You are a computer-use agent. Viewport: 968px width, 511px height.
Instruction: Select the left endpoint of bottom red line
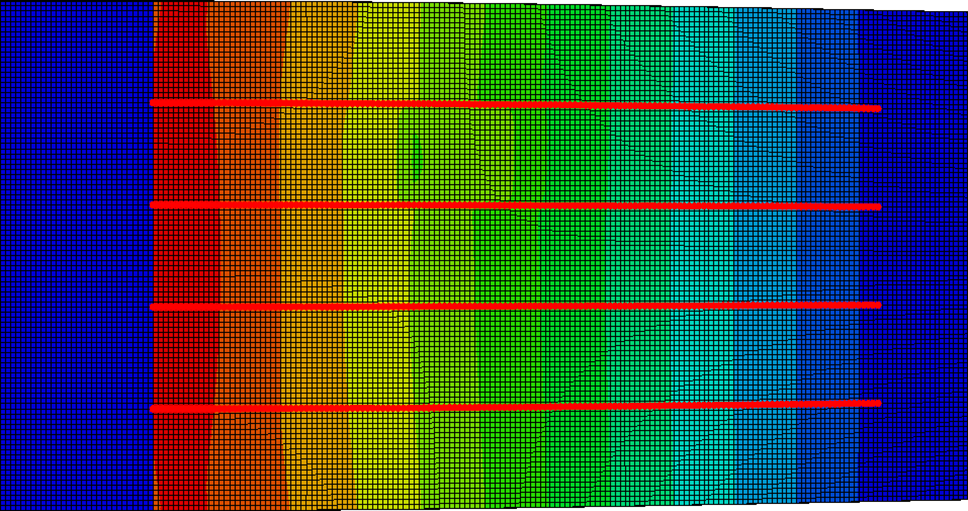(x=153, y=408)
